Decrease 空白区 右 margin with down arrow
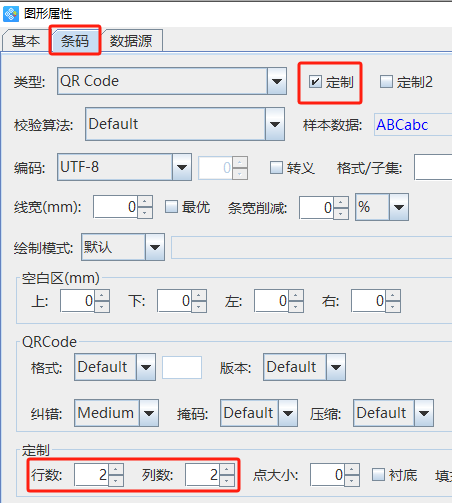 (393, 307)
